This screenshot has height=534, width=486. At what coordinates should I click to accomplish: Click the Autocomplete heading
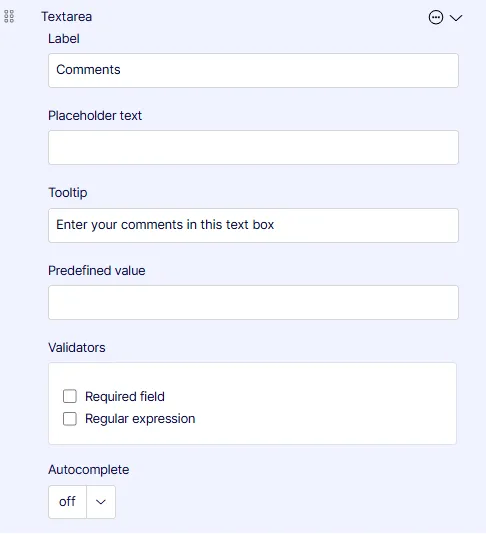coord(89,469)
